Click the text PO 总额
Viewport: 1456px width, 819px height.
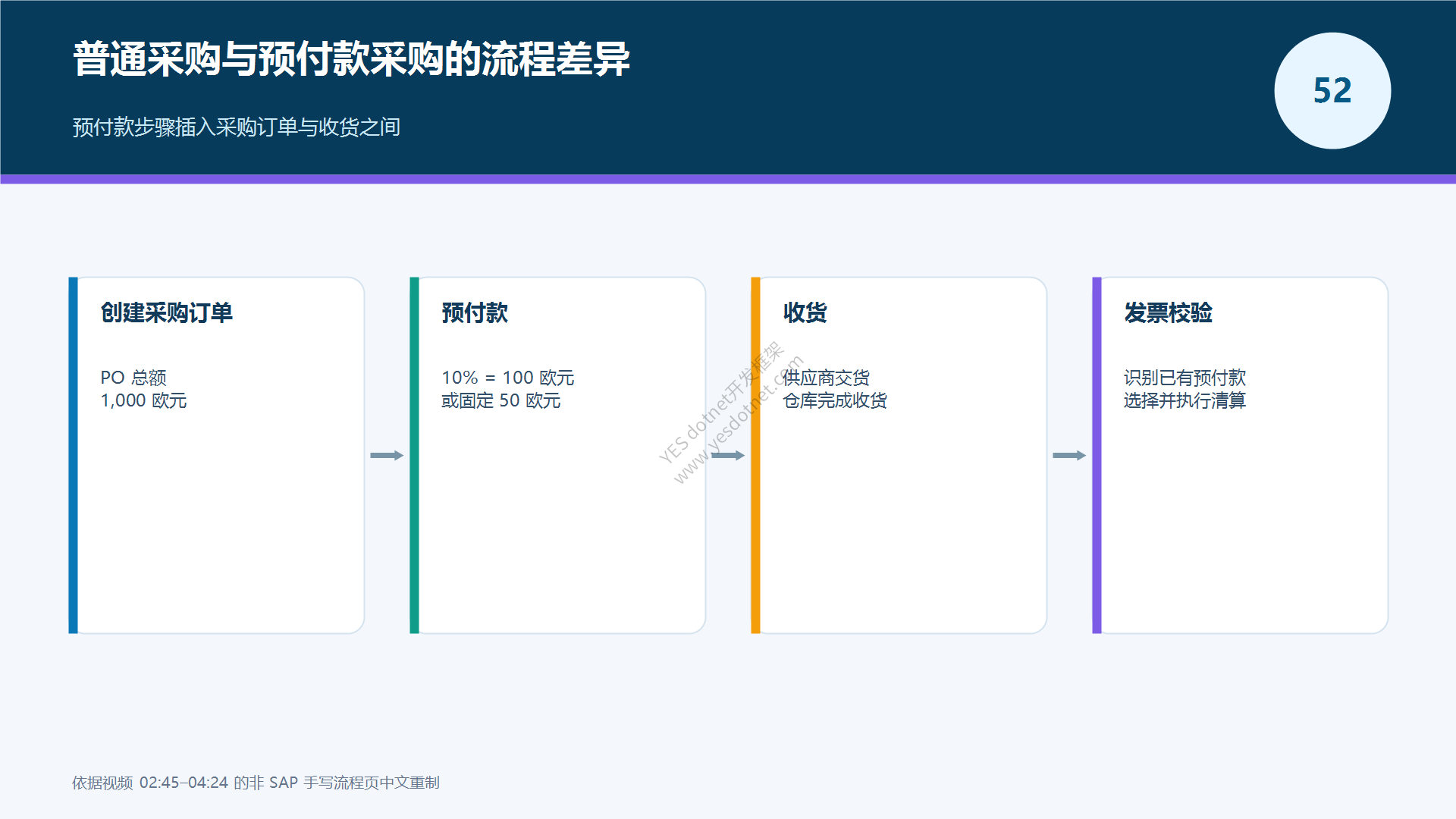pyautogui.click(x=133, y=378)
